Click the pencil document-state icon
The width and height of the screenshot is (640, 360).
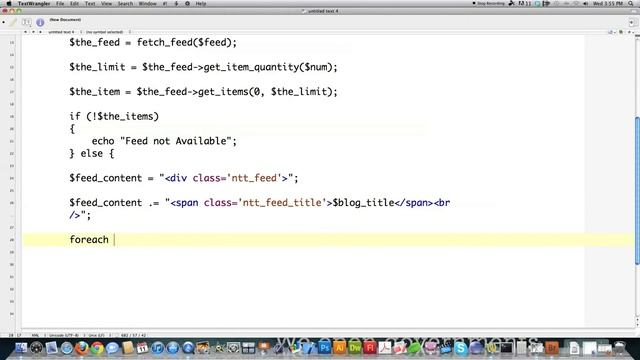[x=13, y=22]
